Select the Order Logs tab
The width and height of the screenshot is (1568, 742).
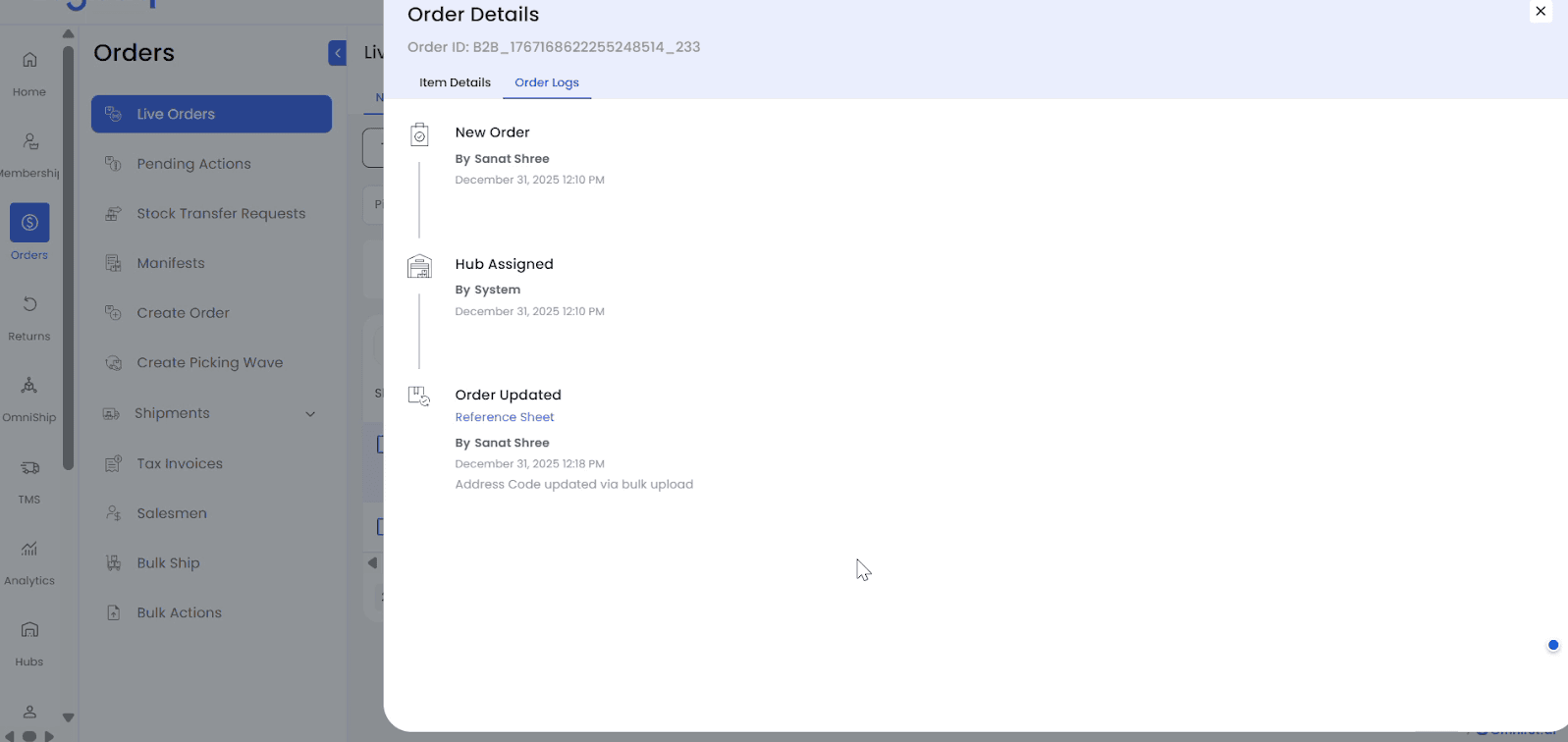pyautogui.click(x=547, y=82)
